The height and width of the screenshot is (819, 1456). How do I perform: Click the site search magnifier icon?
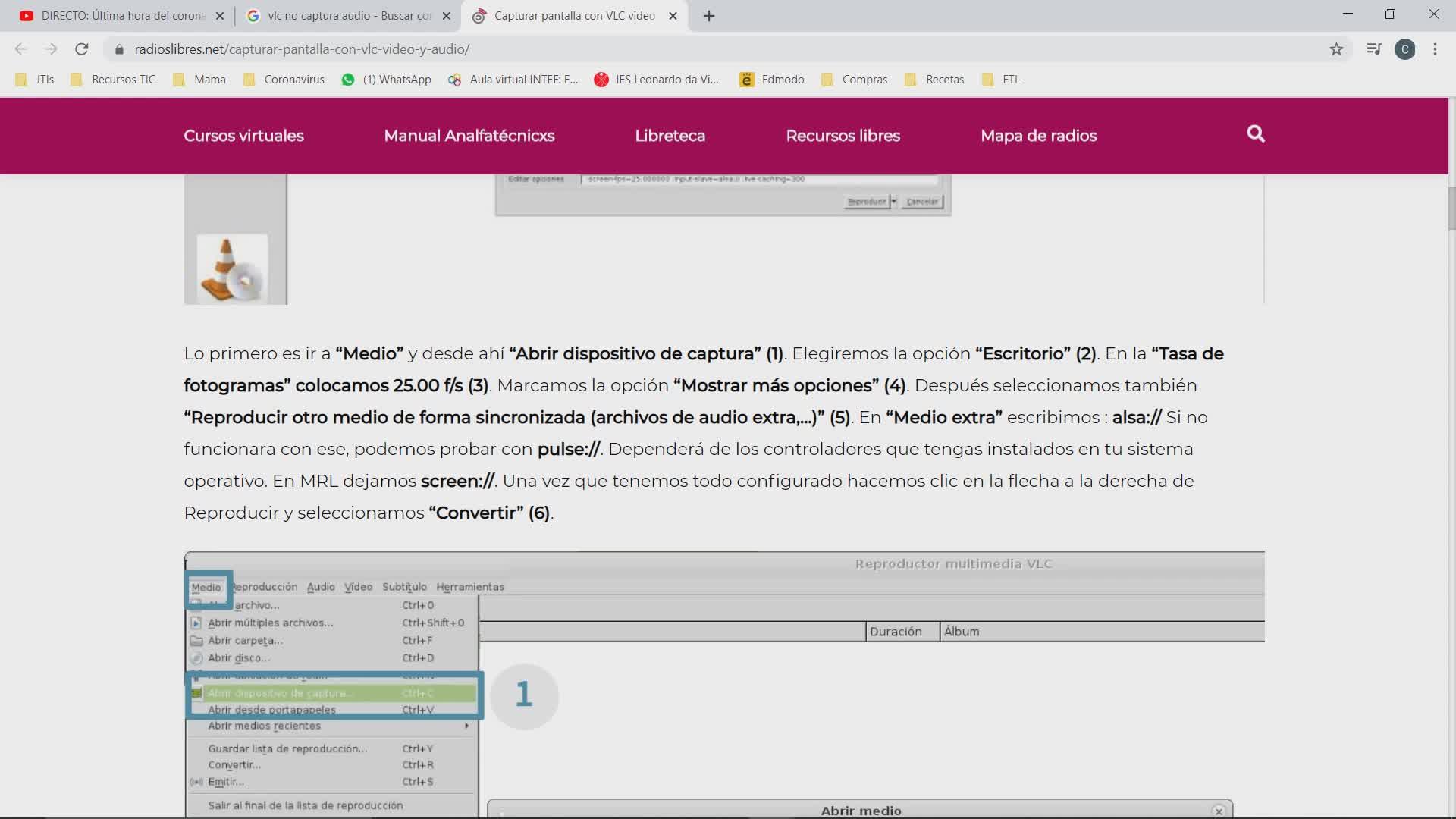tap(1256, 134)
